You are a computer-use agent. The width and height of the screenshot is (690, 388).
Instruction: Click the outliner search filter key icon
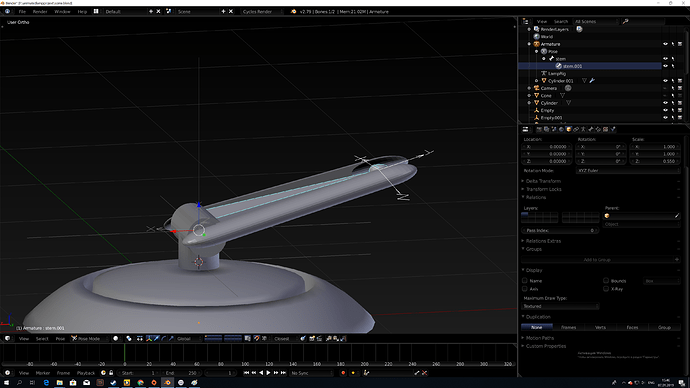point(625,21)
